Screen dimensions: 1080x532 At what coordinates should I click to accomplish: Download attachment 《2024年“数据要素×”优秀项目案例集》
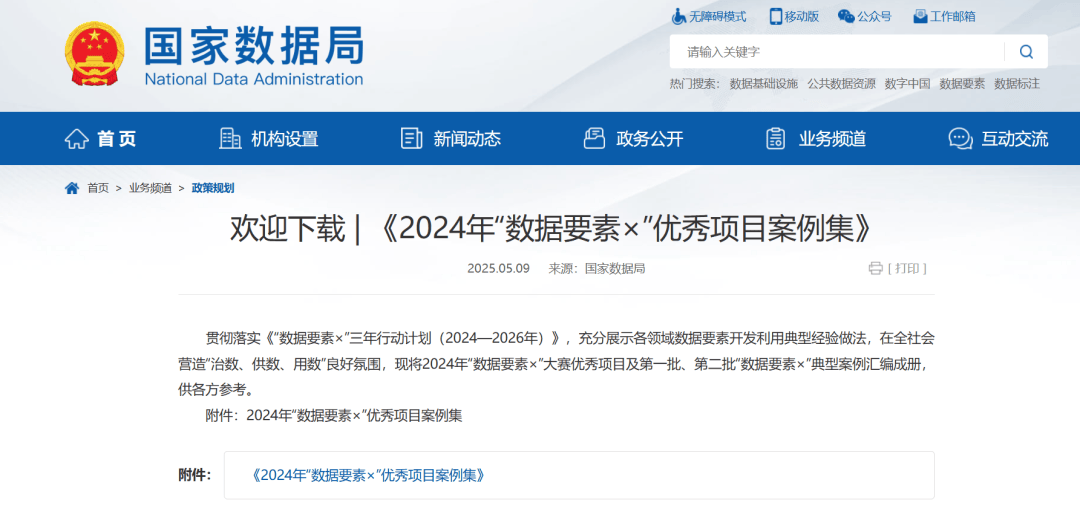click(368, 475)
